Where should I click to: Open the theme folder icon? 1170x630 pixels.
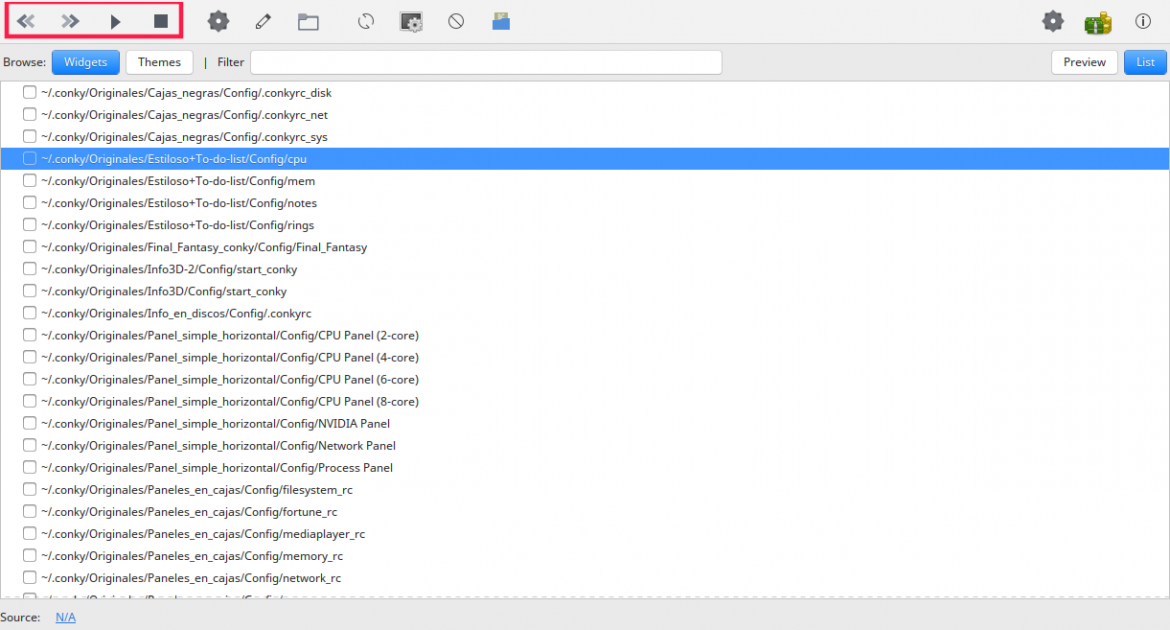pyautogui.click(x=308, y=22)
